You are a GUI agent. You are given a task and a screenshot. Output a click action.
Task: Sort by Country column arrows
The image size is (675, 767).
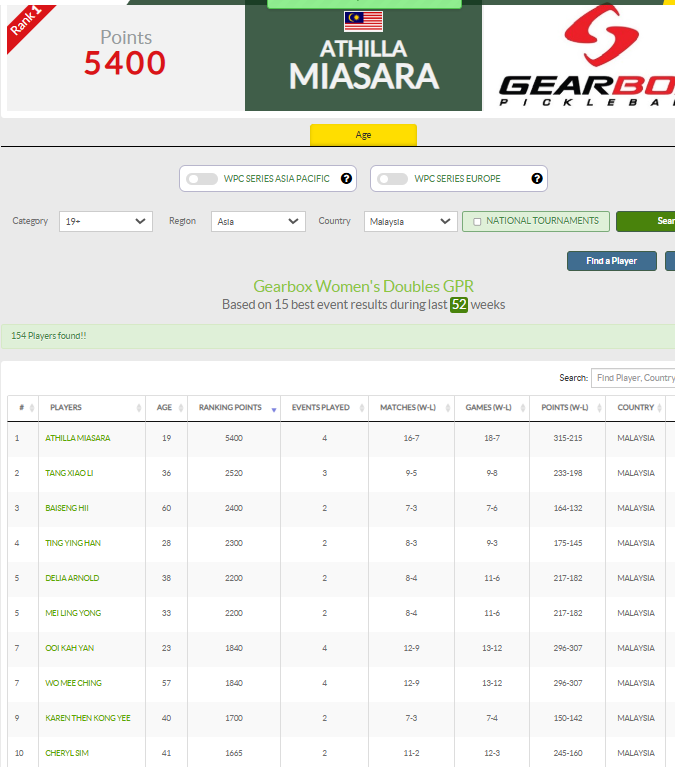[x=659, y=408]
